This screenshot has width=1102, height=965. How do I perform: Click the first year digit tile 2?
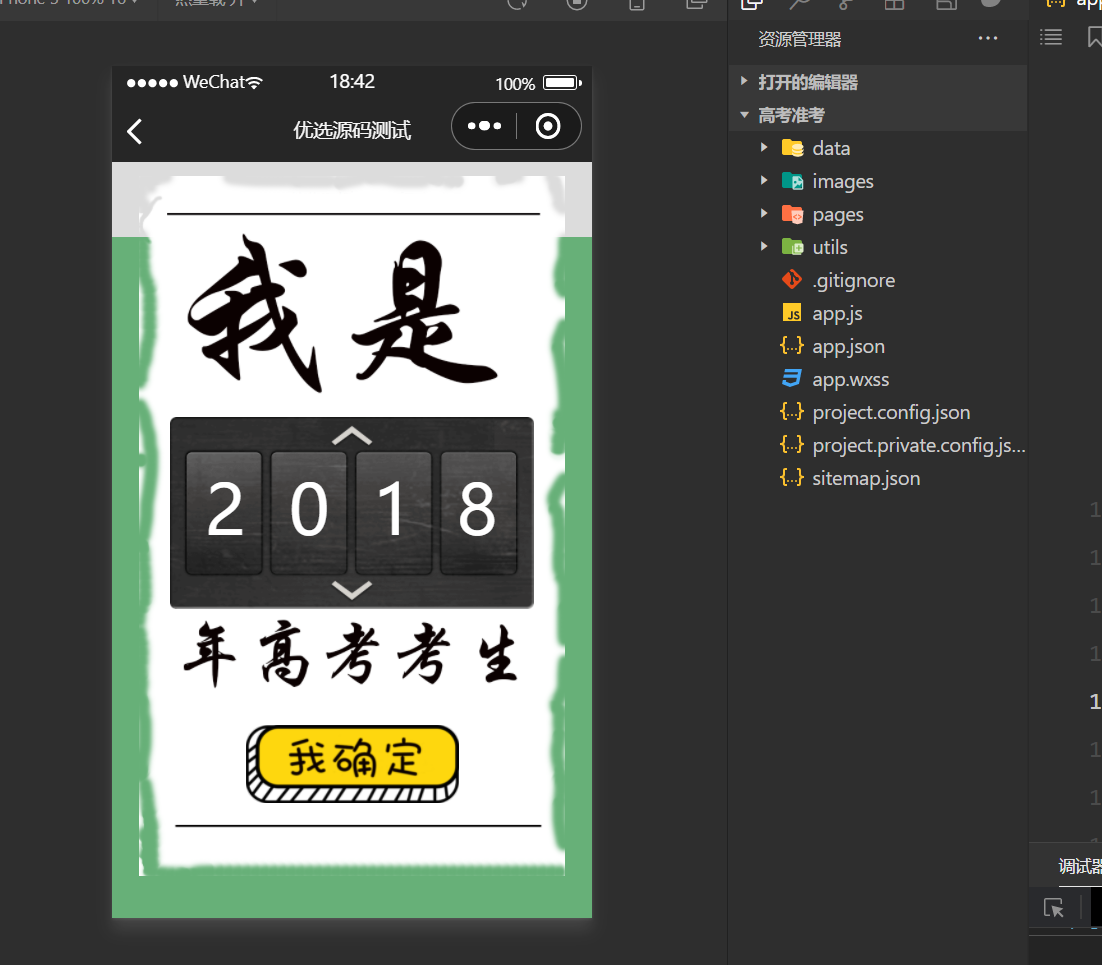(224, 512)
